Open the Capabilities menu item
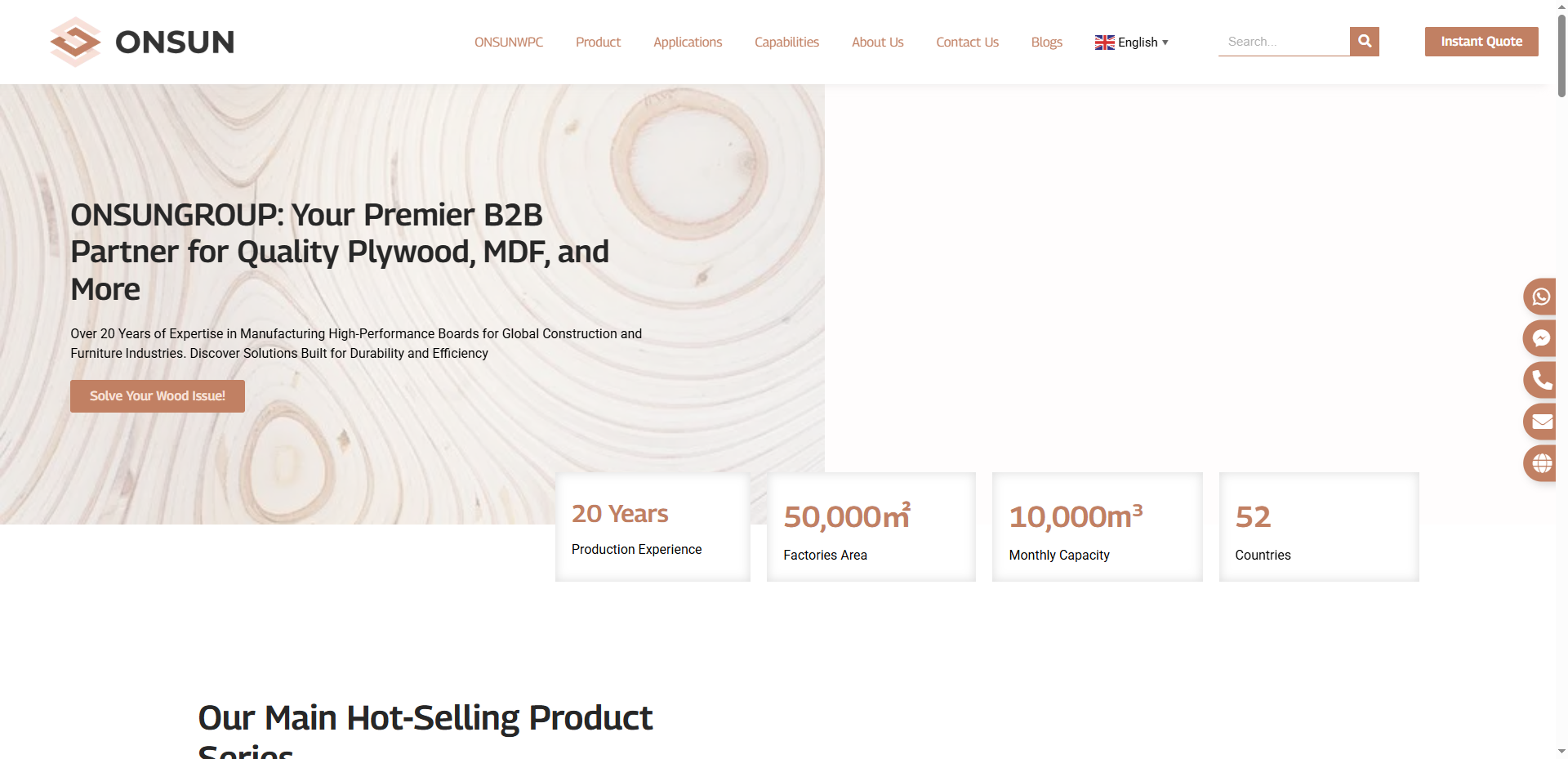Viewport: 1568px width, 759px height. click(x=786, y=42)
